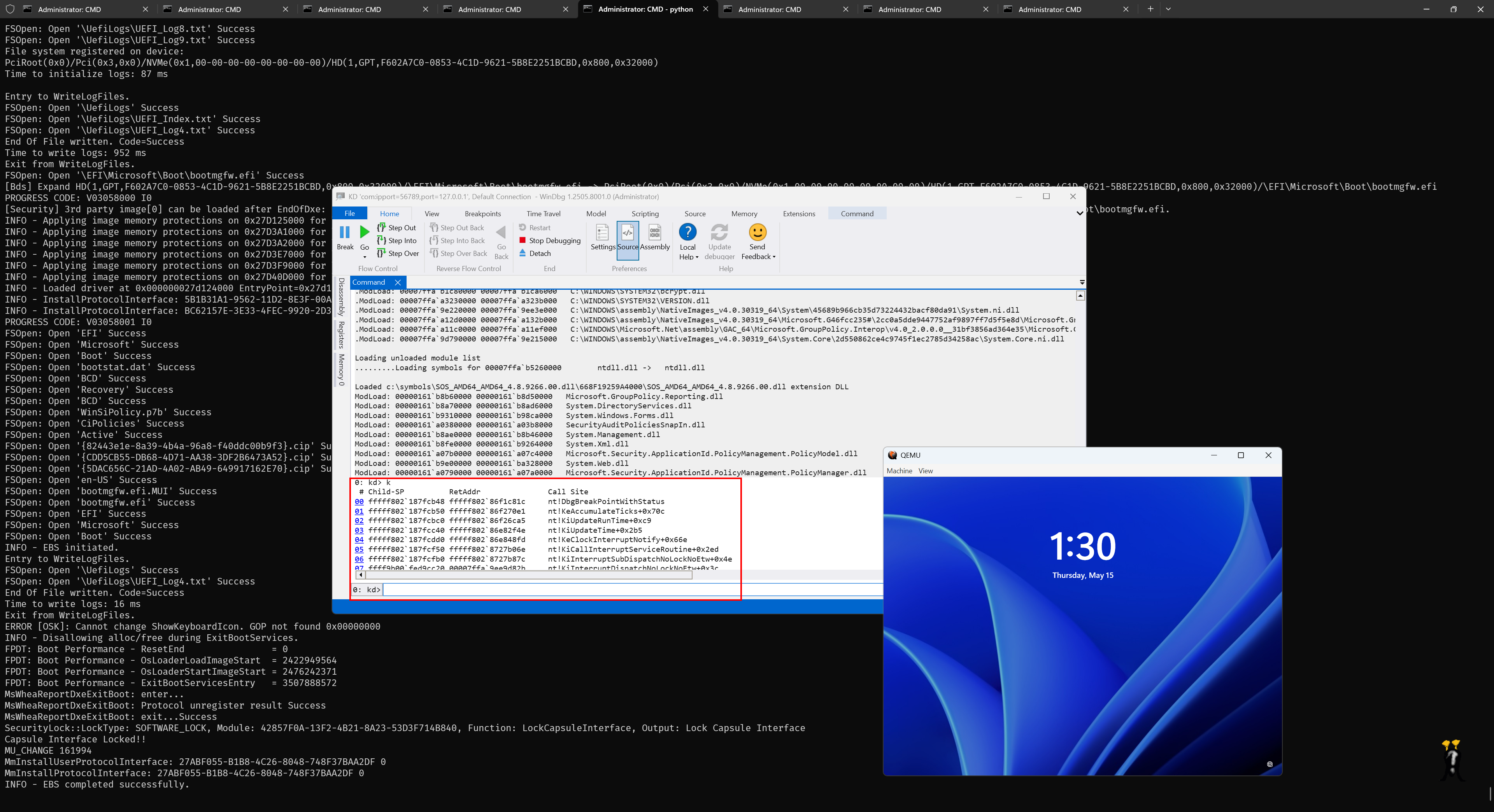Click the green Go arrow in WinDbg
The image size is (1494, 812).
364,233
